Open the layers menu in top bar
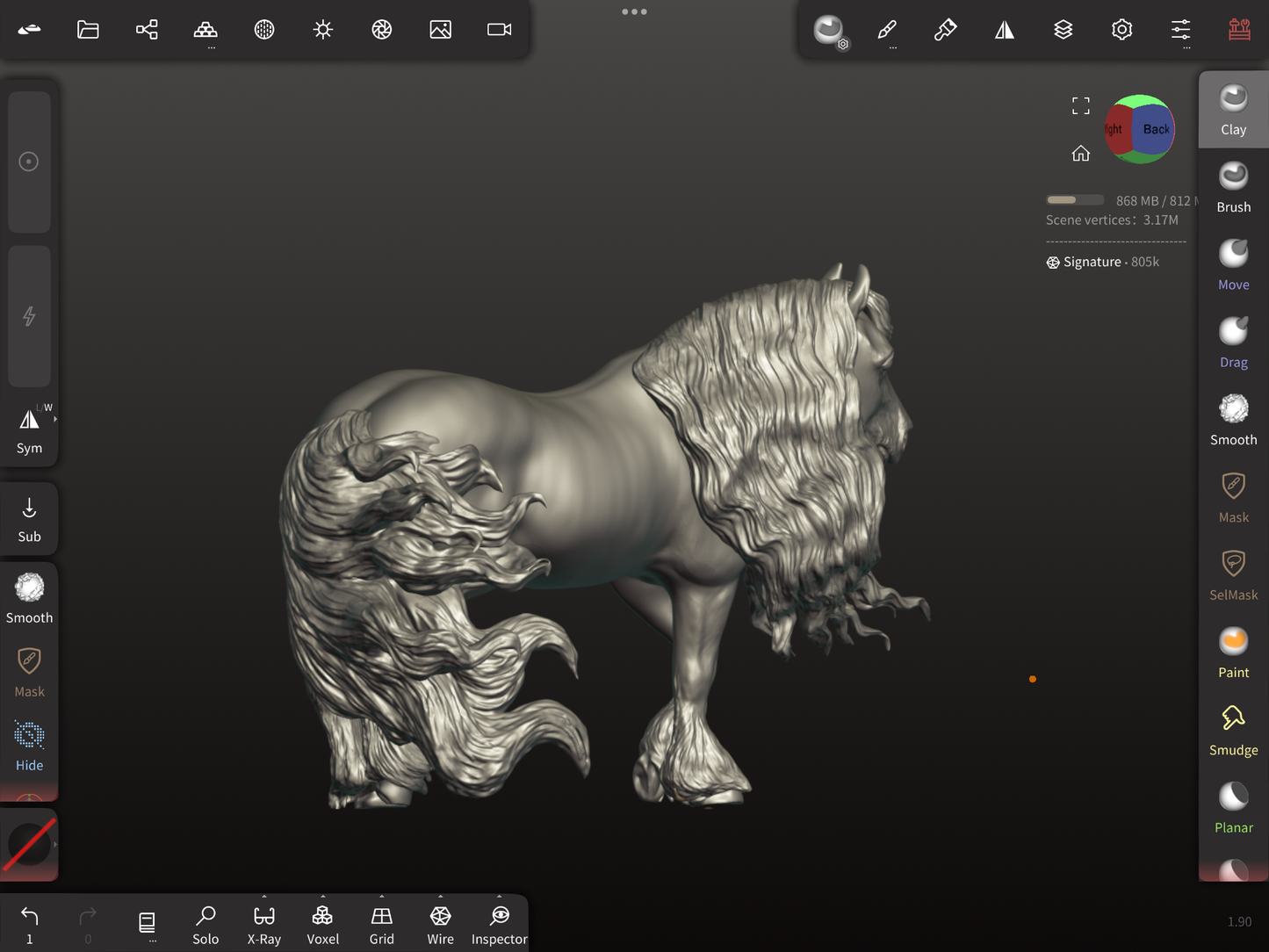Viewport: 1269px width, 952px height. 1063,30
